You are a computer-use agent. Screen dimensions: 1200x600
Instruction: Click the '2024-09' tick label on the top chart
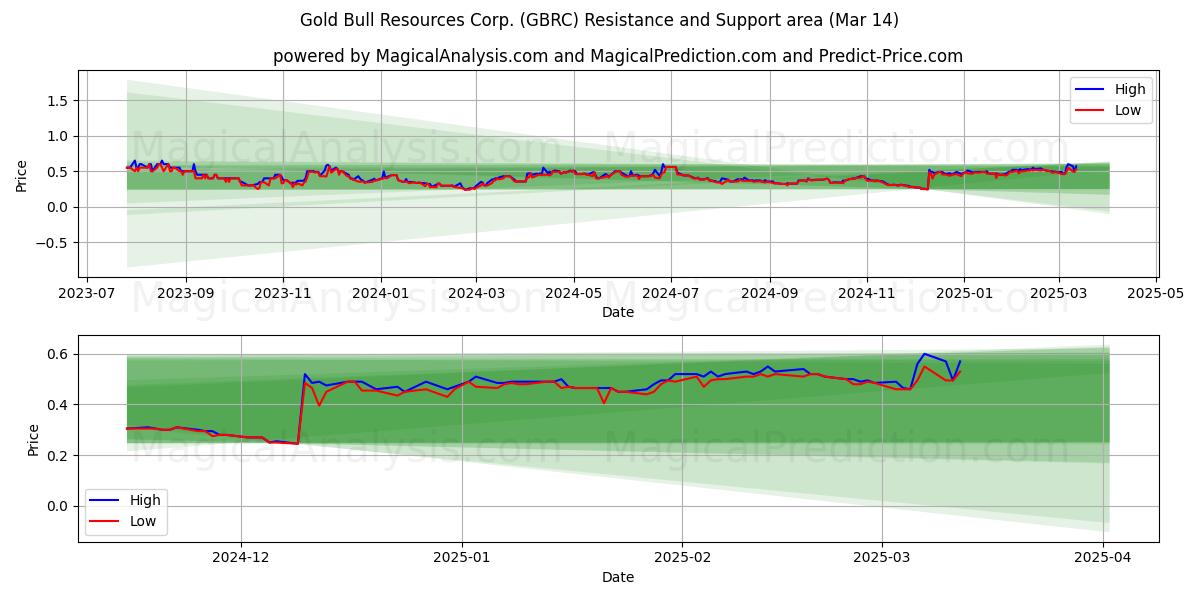(769, 293)
